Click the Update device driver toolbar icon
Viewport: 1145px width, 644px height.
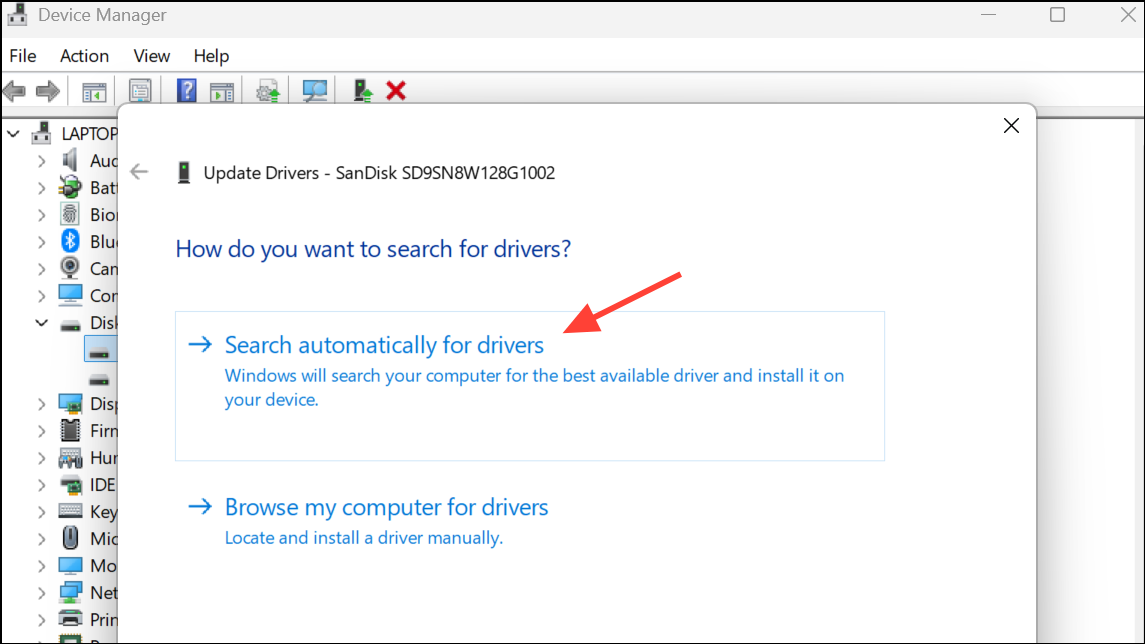(268, 91)
